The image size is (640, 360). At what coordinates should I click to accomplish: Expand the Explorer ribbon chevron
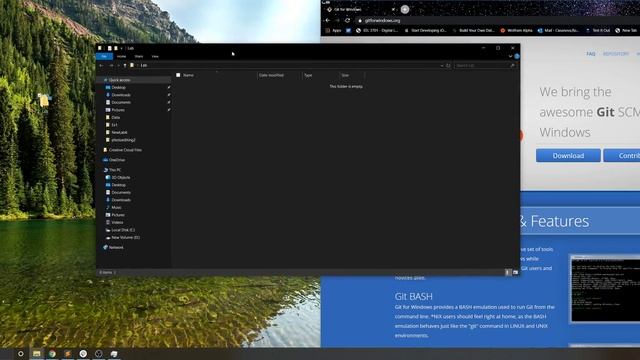[510, 56]
